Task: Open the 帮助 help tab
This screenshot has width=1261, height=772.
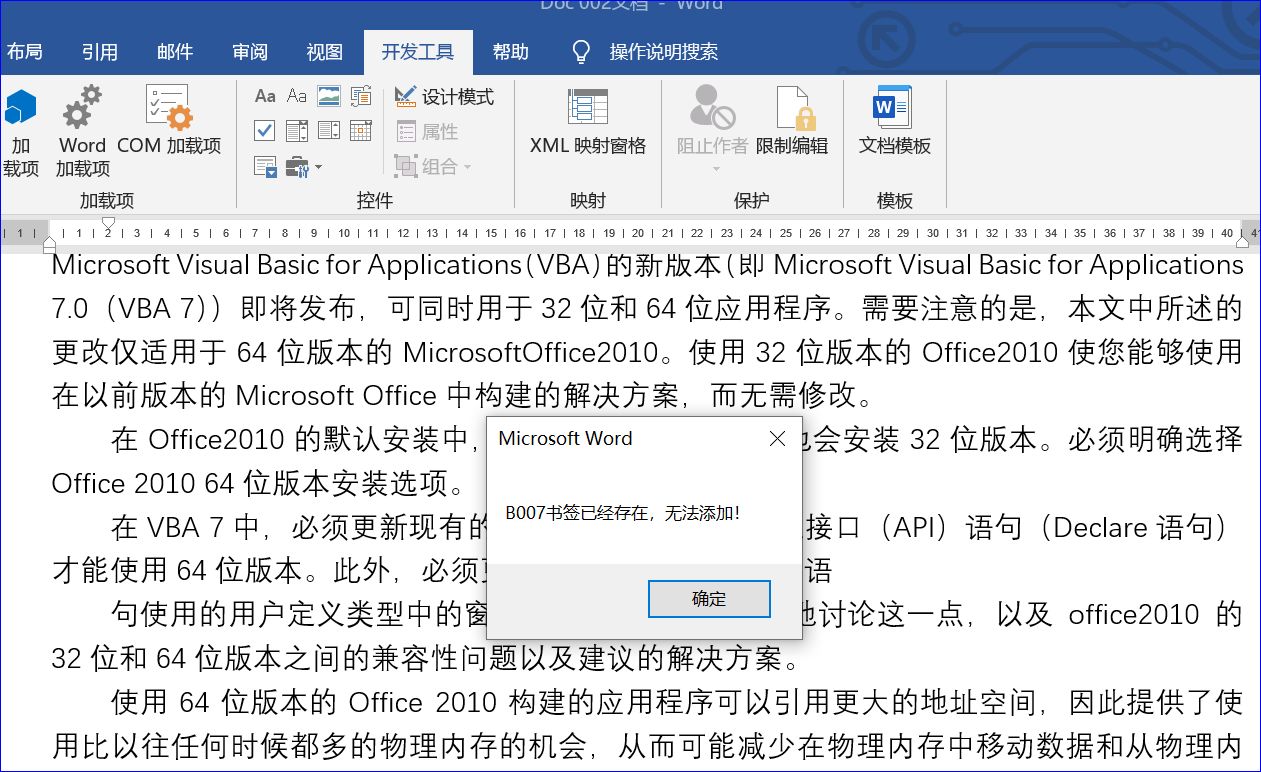Action: 511,52
